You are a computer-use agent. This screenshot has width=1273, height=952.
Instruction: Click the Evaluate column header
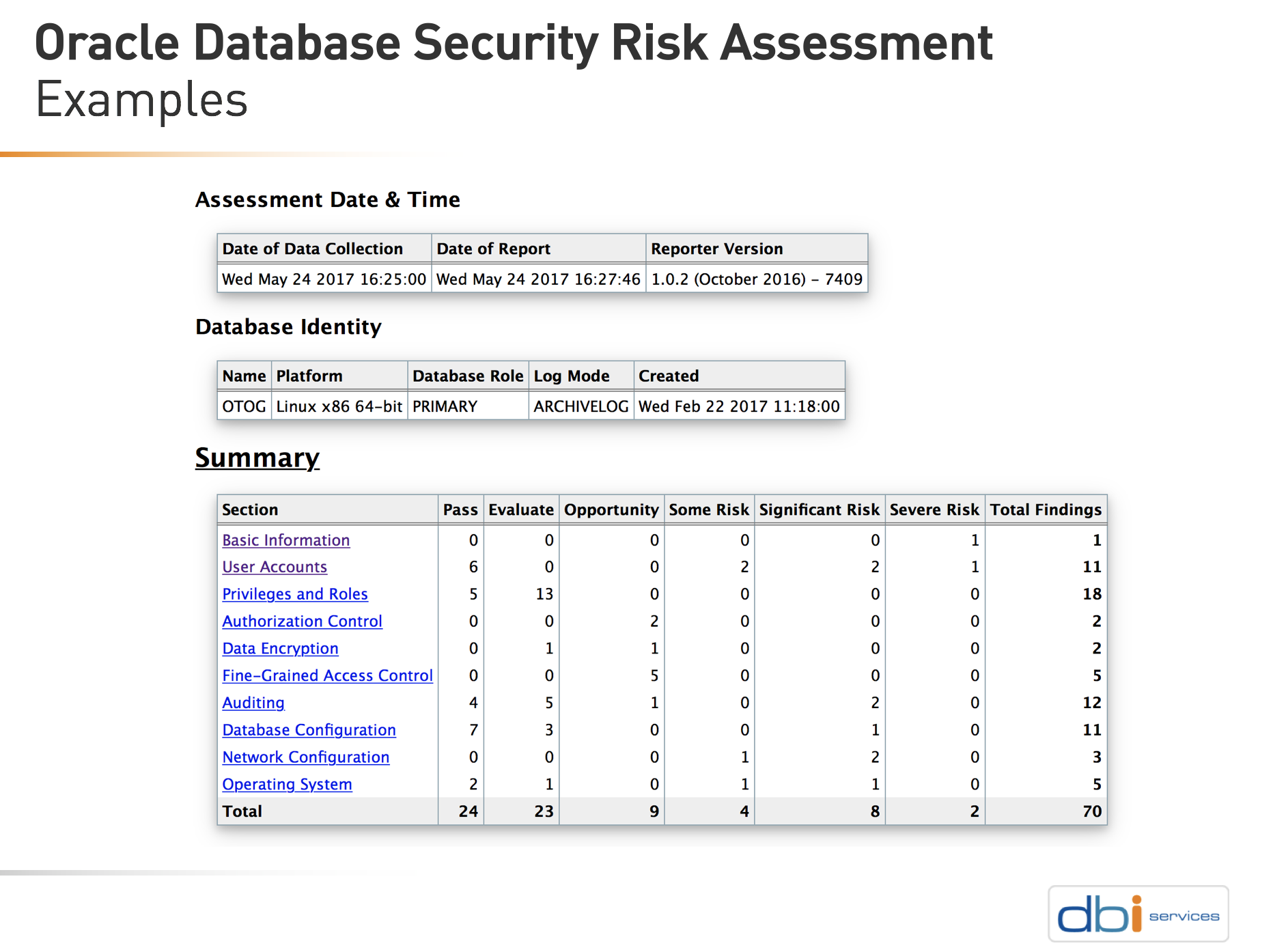tap(521, 509)
